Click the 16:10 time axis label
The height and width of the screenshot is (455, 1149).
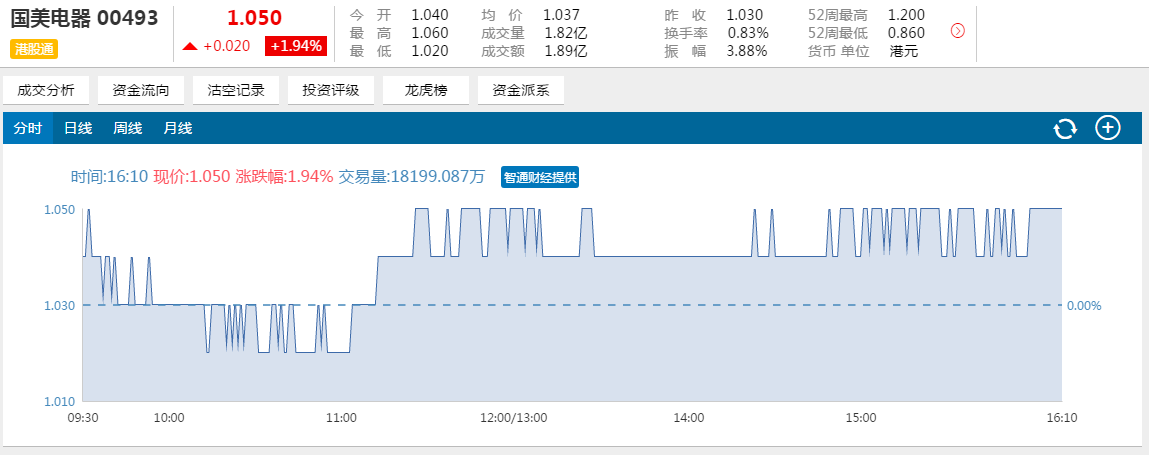point(1062,418)
